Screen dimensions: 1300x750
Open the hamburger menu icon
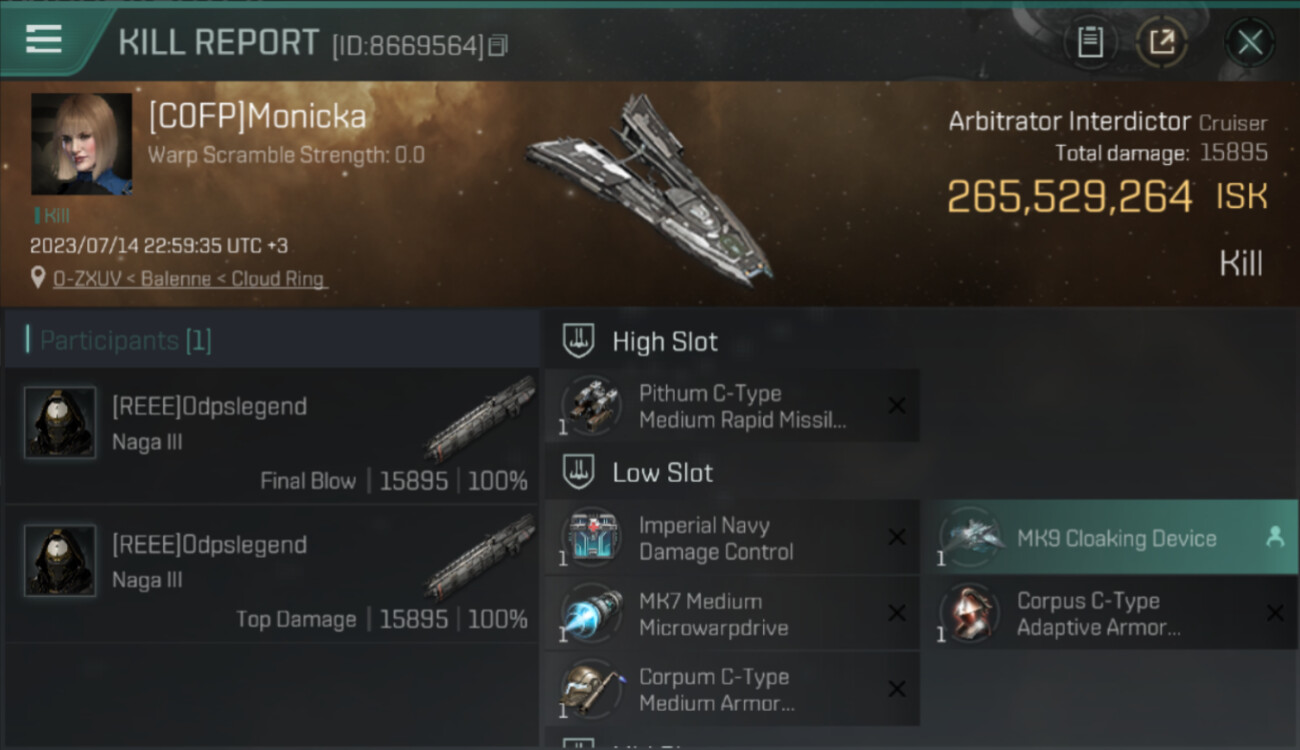(x=44, y=39)
